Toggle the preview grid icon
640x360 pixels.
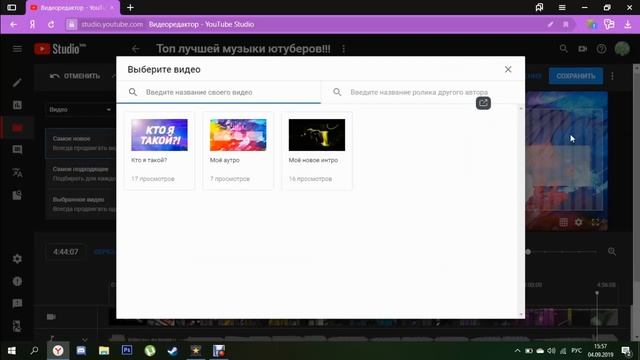[563, 222]
